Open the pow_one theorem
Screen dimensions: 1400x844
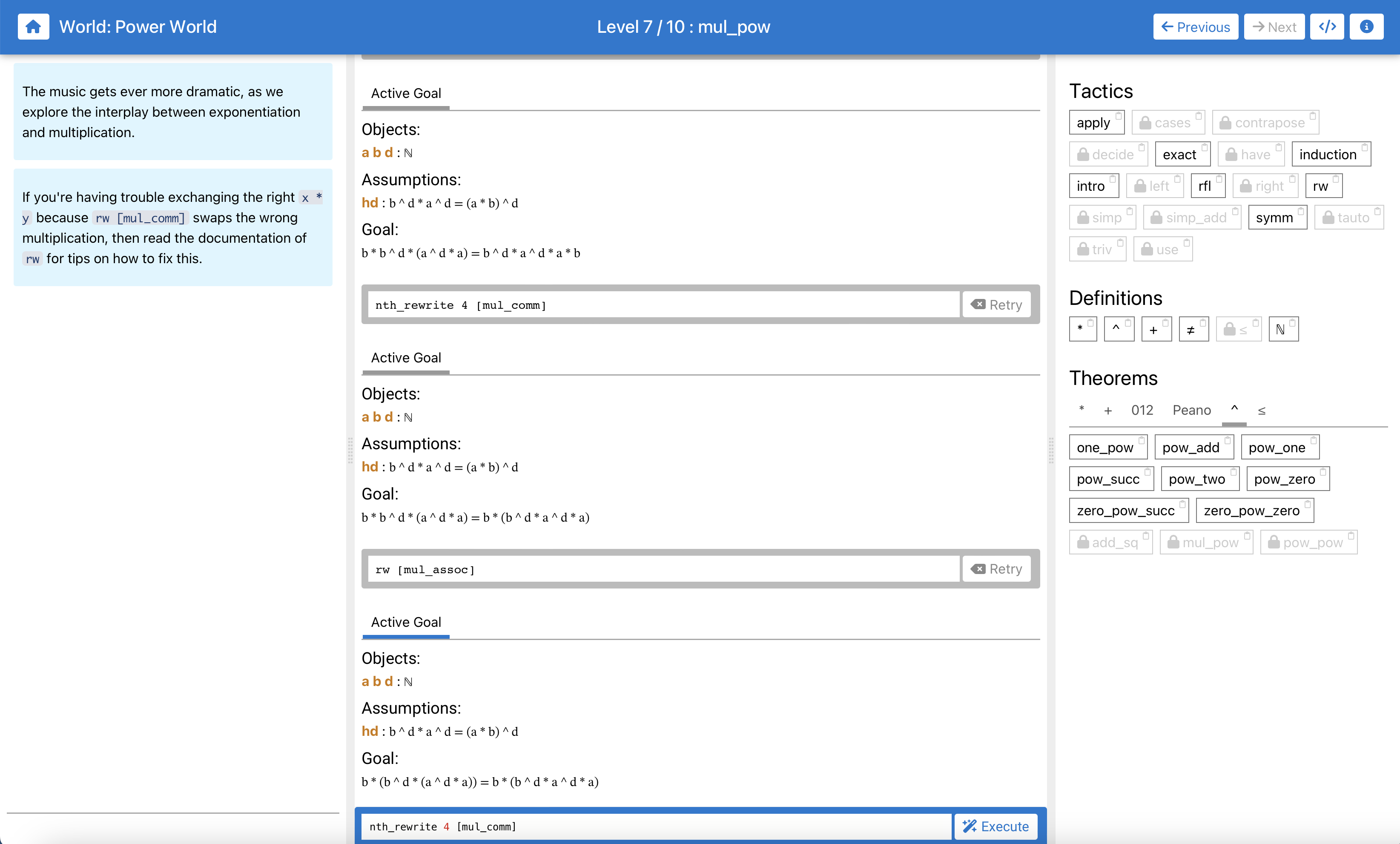pos(1280,447)
